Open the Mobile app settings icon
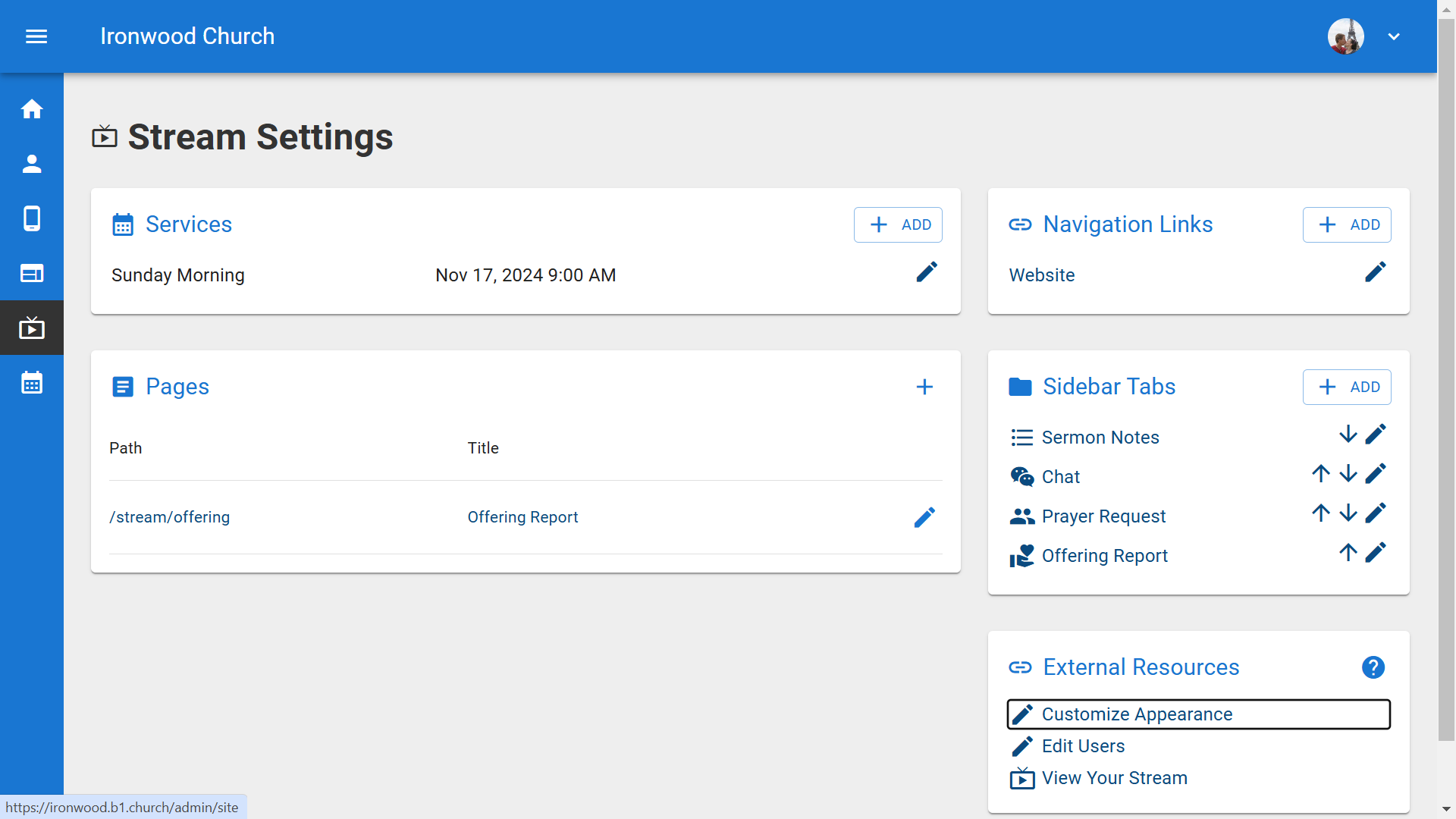This screenshot has height=819, width=1456. point(32,218)
